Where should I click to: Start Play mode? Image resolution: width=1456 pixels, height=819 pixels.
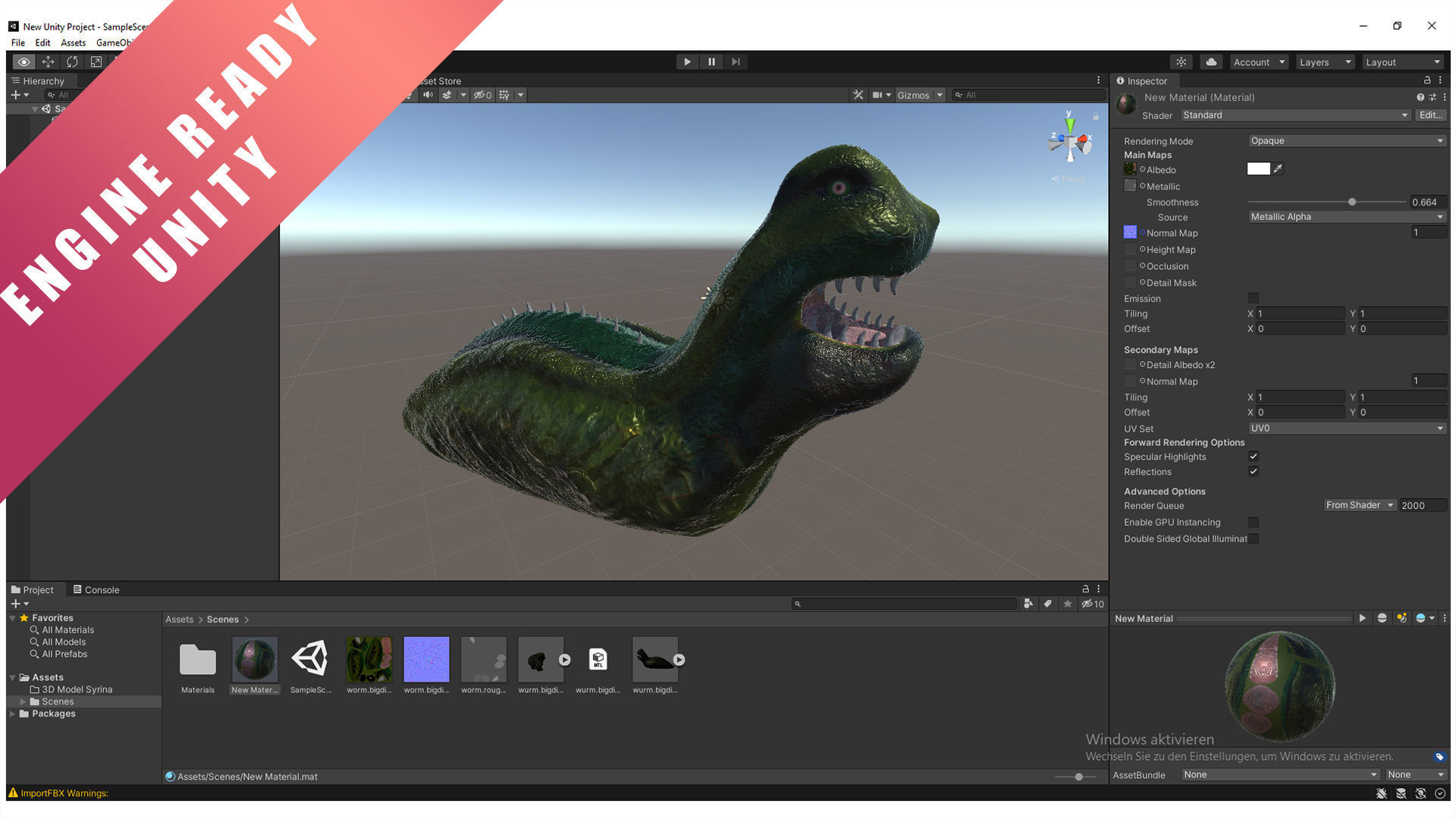687,62
